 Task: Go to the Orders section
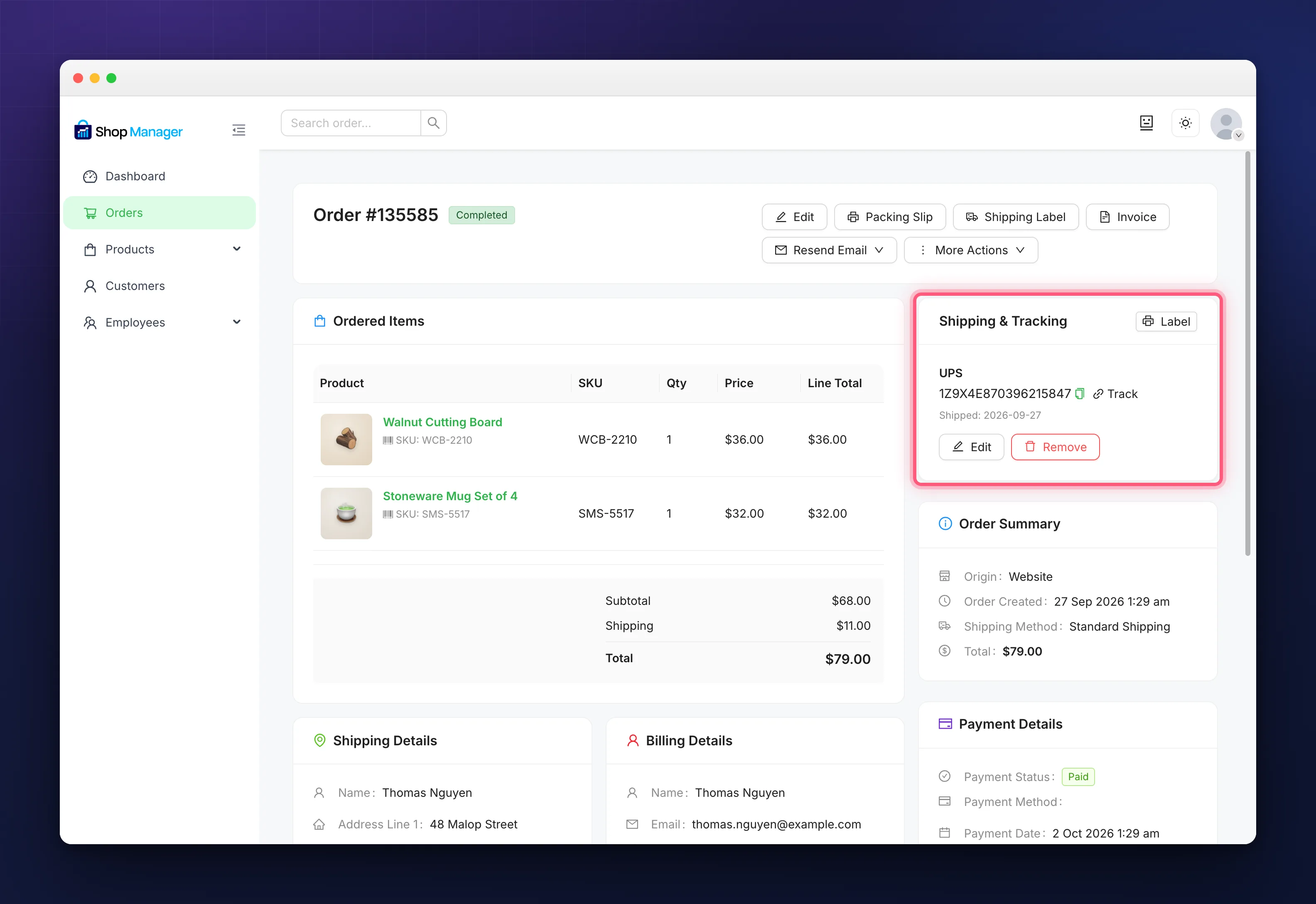coord(160,213)
